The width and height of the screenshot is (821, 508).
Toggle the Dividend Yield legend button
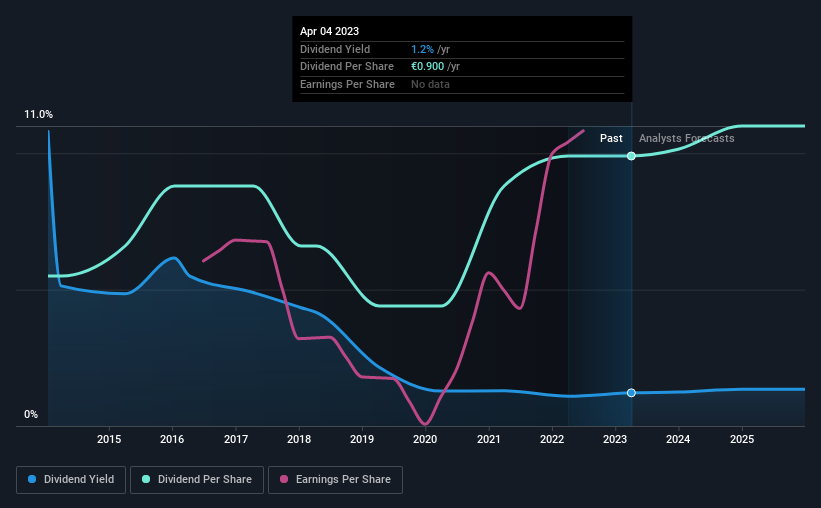(x=71, y=480)
